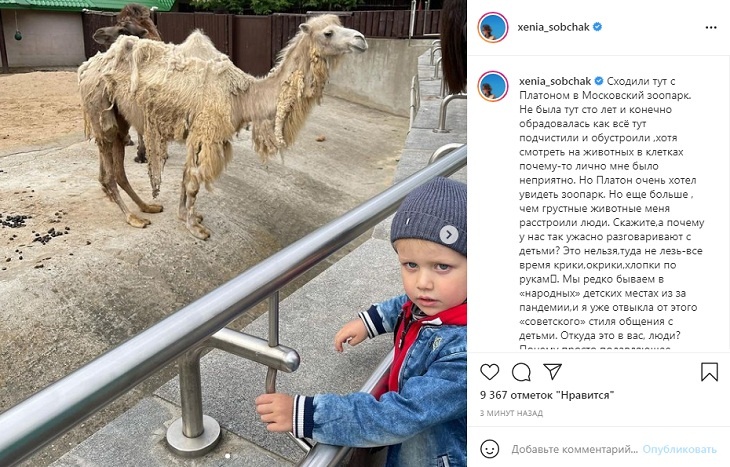Click the camel photo image

[x=233, y=233]
